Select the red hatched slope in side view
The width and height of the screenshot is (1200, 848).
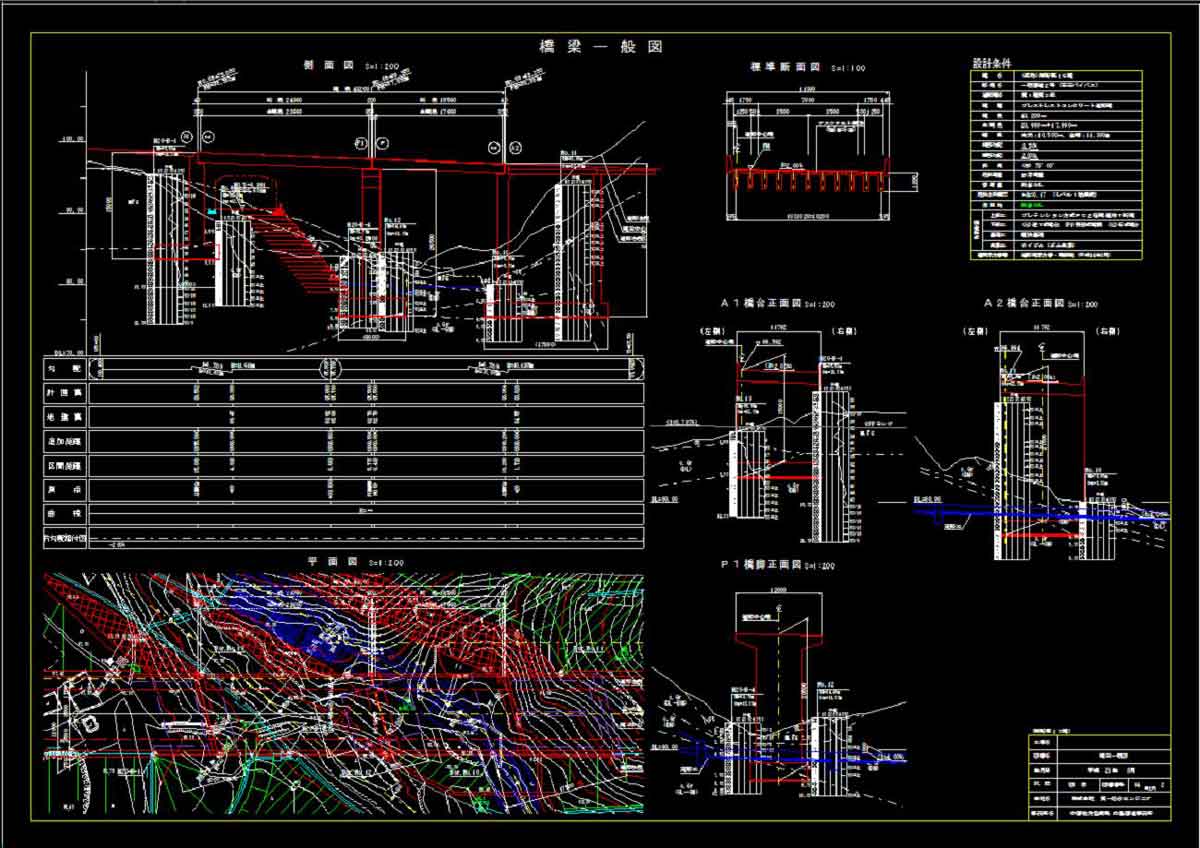[300, 243]
